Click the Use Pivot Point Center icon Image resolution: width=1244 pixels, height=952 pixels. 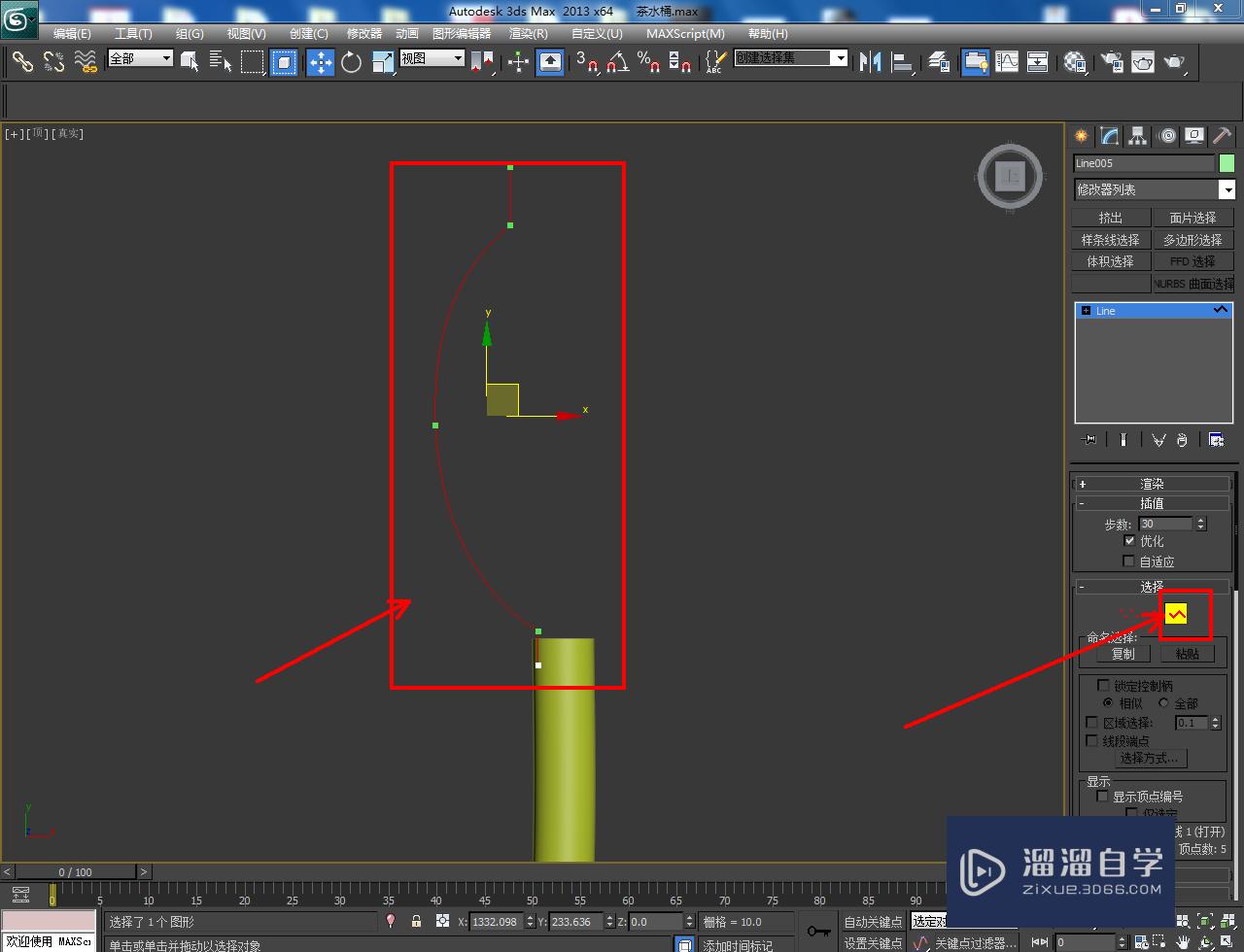coord(482,61)
